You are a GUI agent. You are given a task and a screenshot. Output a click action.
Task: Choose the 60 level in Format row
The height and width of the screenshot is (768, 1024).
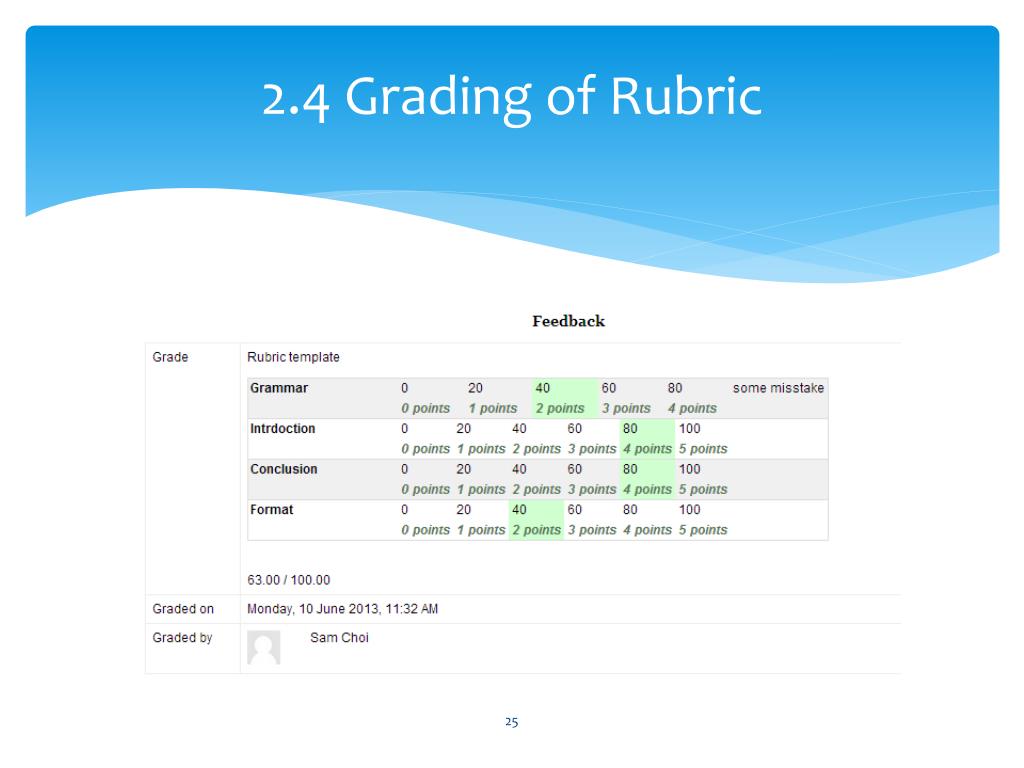coord(592,519)
